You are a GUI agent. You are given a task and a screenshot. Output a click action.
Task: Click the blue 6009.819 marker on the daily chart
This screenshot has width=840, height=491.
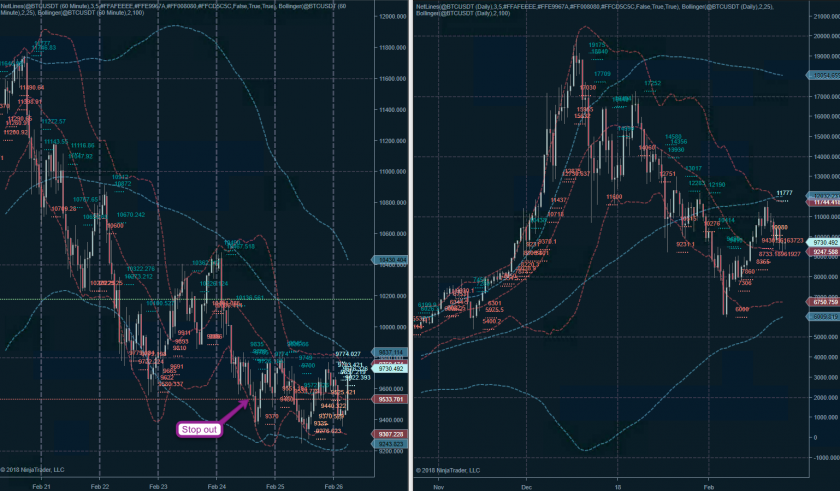click(823, 317)
